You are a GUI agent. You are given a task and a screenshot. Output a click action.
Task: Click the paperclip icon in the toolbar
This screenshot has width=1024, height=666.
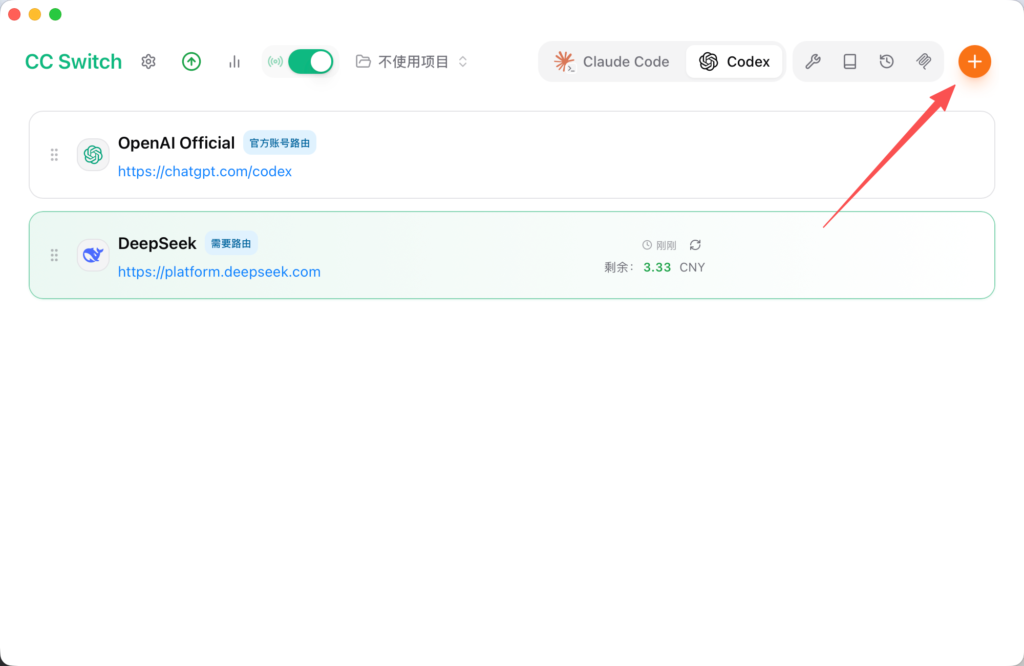pyautogui.click(x=923, y=61)
